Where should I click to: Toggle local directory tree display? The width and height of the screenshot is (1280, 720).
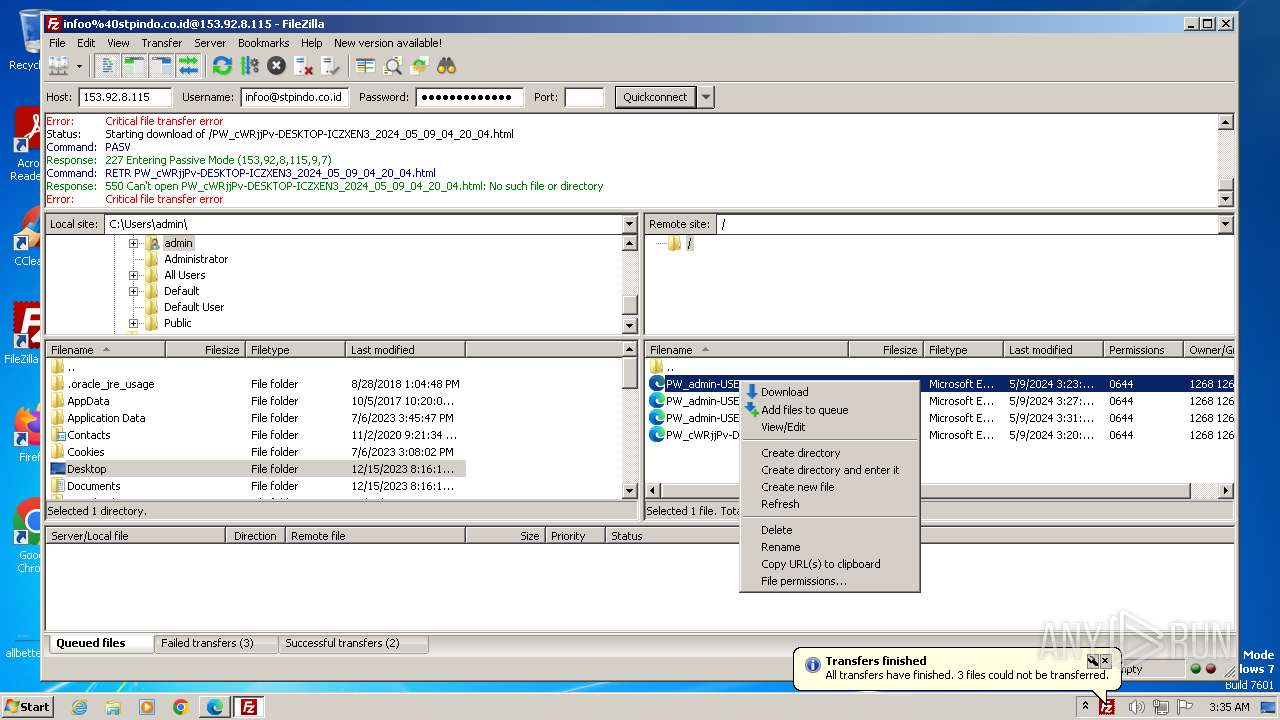(x=134, y=66)
